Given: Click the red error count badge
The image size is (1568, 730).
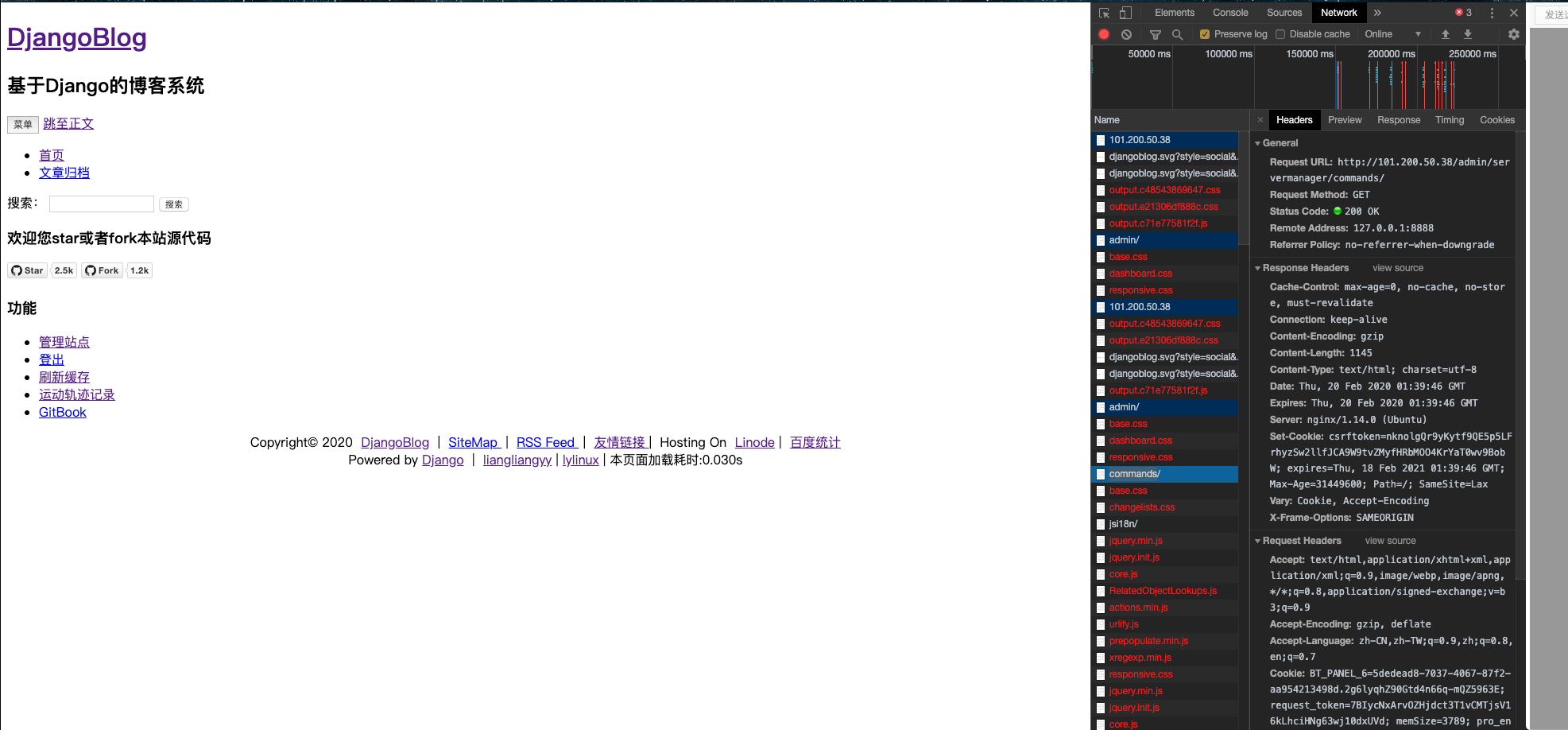Looking at the screenshot, I should [1464, 13].
